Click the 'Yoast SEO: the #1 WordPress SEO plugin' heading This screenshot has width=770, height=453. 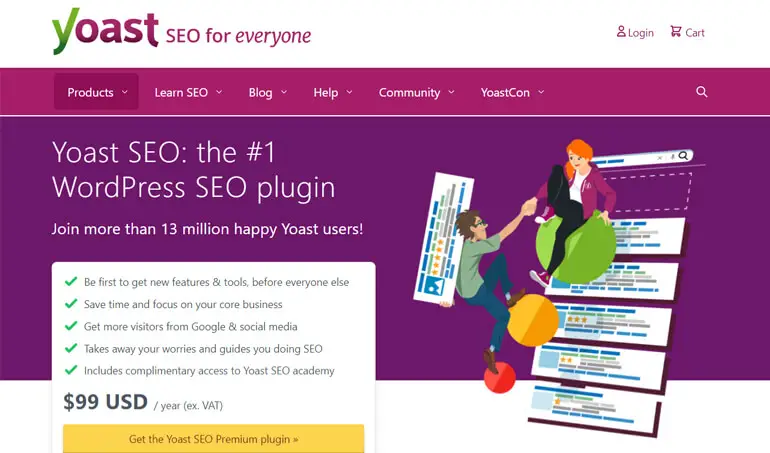193,170
